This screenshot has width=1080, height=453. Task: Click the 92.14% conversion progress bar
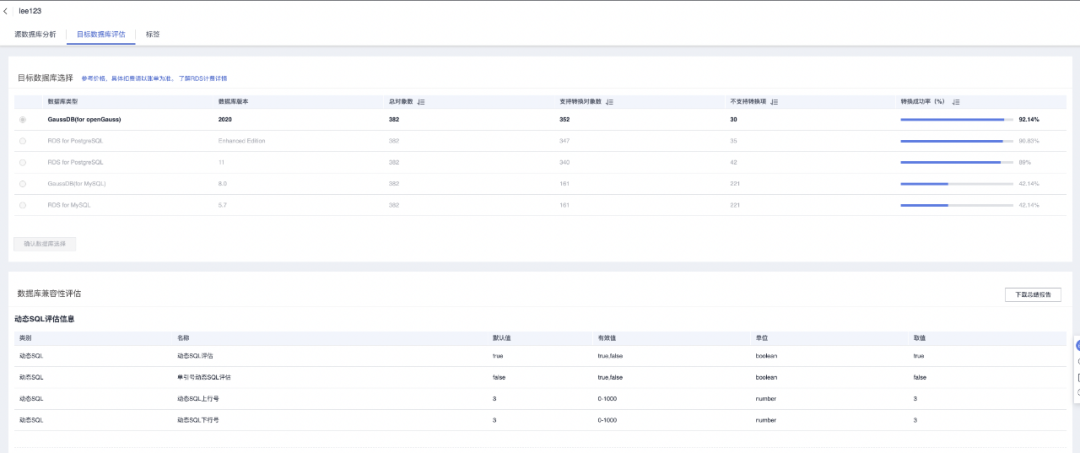click(x=957, y=120)
